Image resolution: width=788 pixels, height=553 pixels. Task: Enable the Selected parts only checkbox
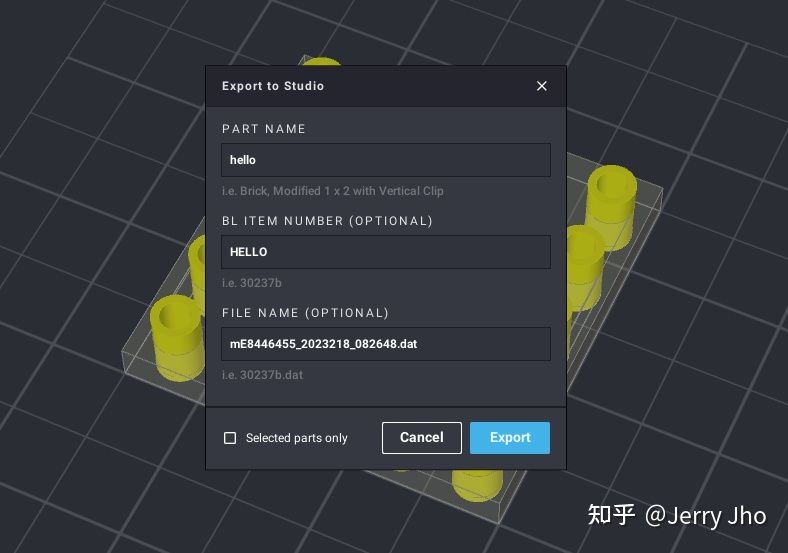click(230, 438)
